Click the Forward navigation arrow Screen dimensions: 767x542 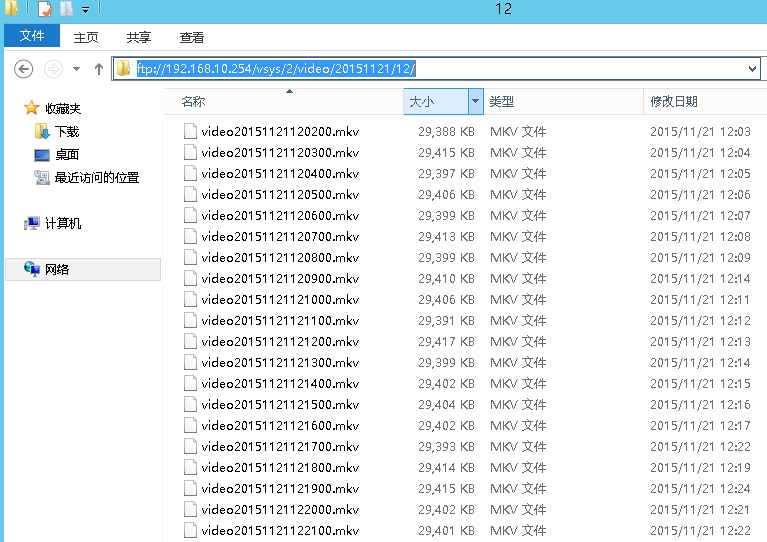tap(53, 69)
